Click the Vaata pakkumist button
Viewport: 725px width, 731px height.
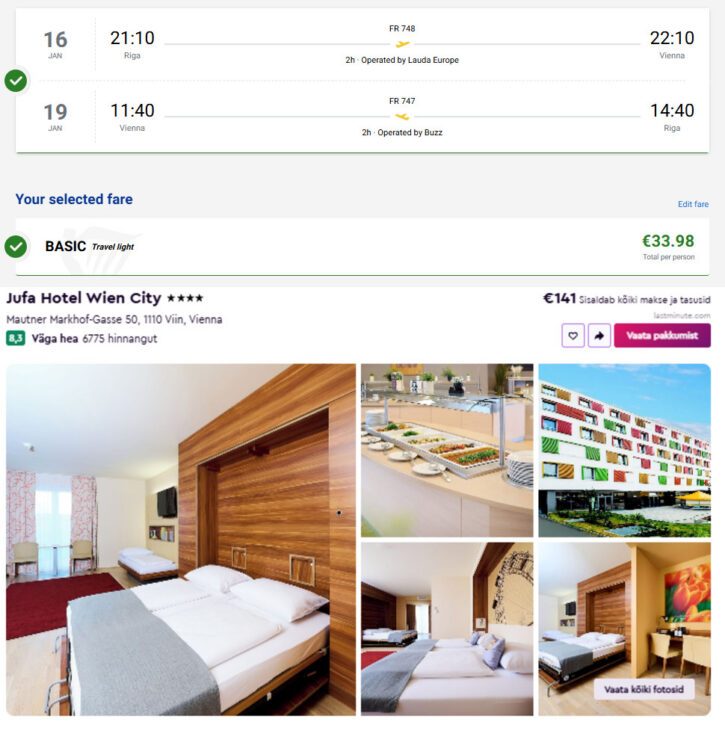662,336
